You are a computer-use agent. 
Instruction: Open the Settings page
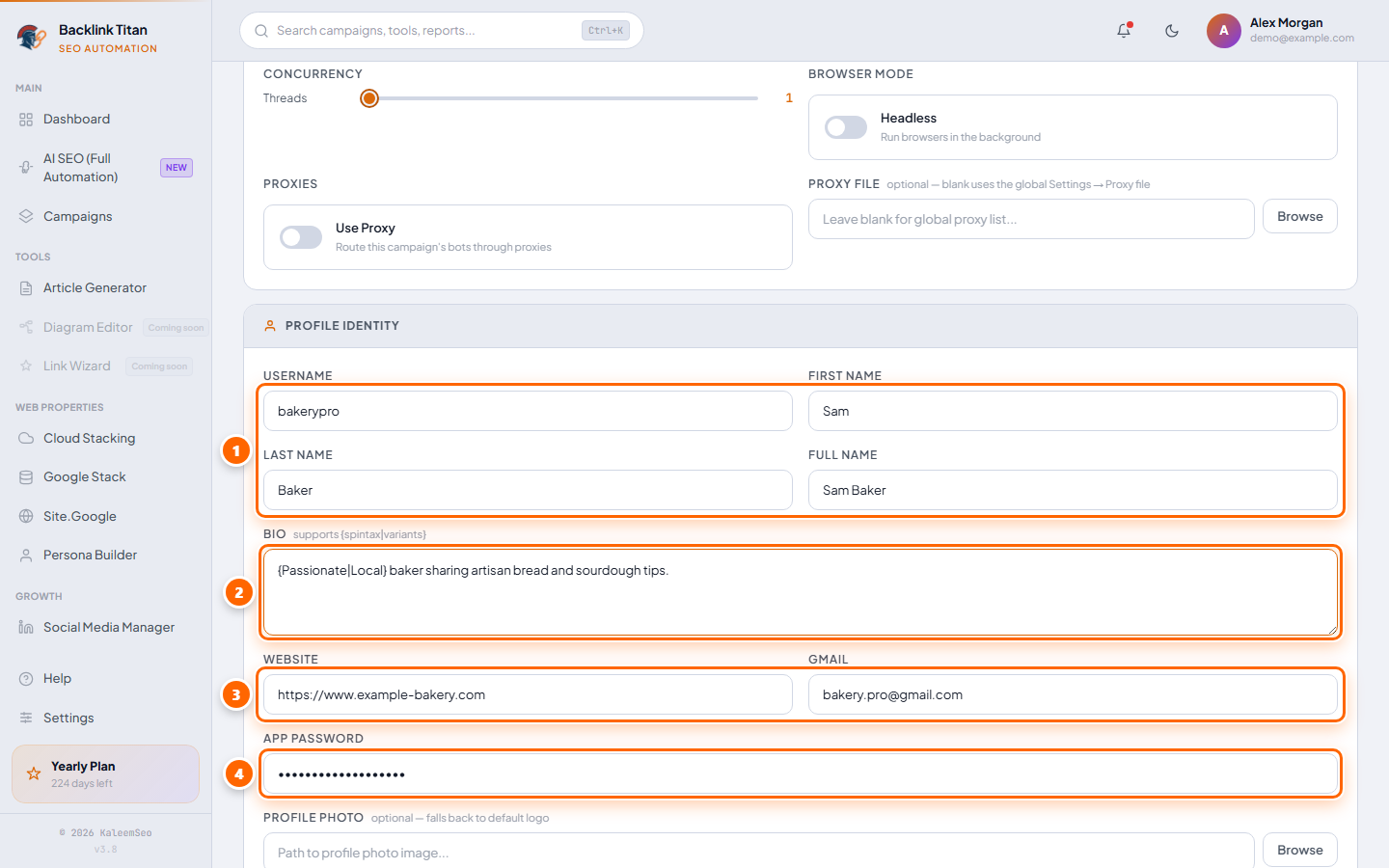pos(105,719)
